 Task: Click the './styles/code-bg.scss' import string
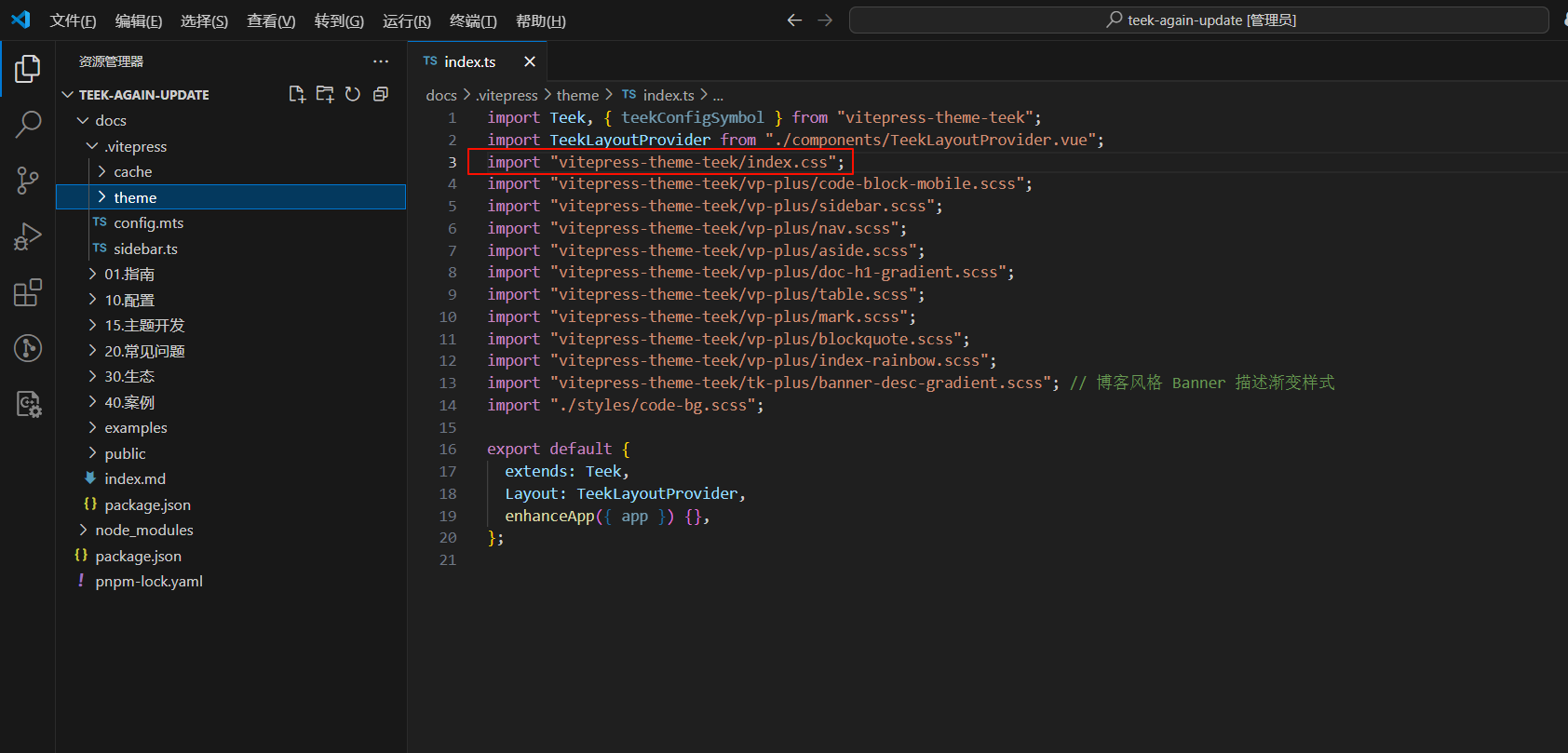point(653,405)
